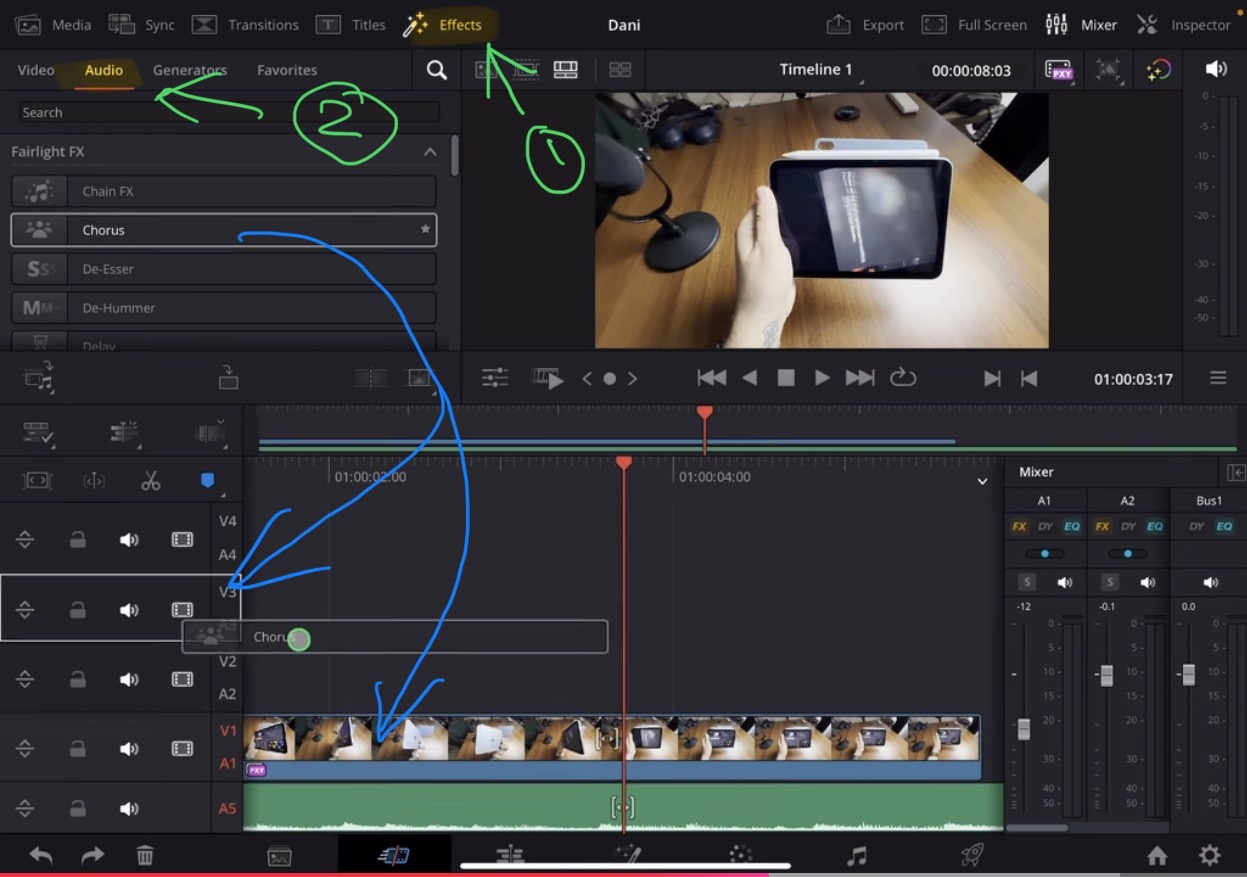Screen dimensions: 1247x877
Task: Open the timeline options chevron near the ruler
Action: [x=981, y=481]
